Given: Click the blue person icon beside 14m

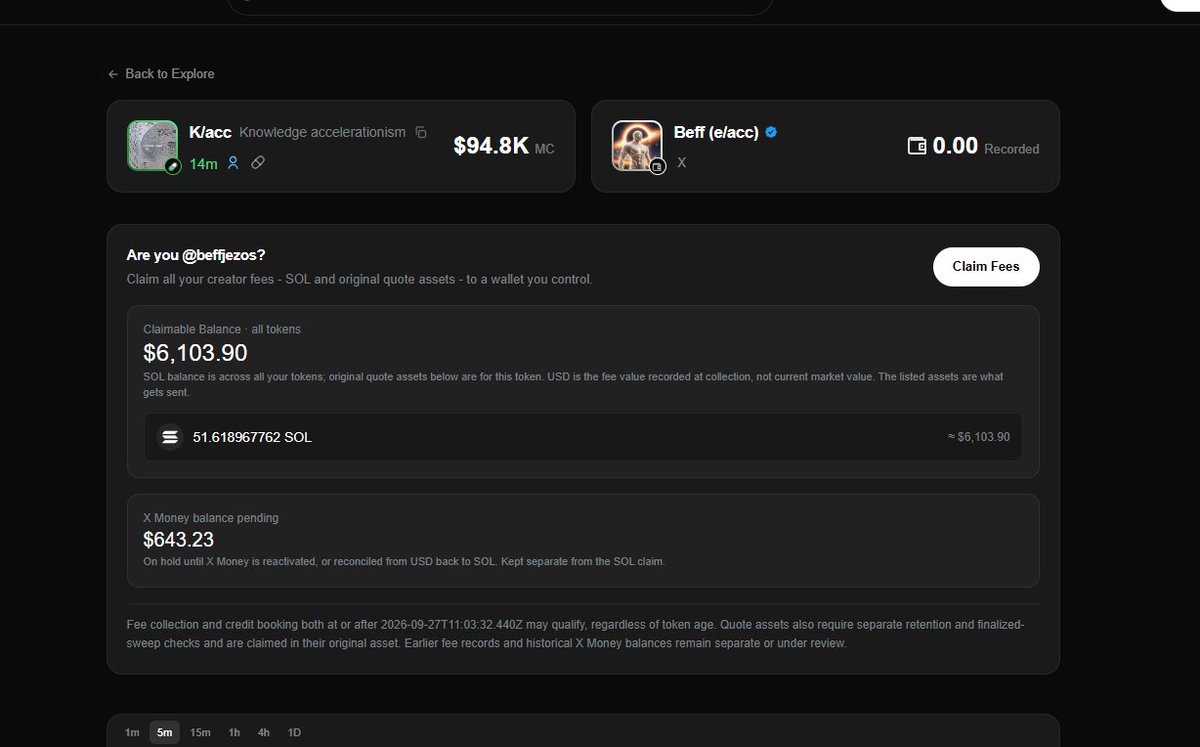Looking at the screenshot, I should 233,162.
